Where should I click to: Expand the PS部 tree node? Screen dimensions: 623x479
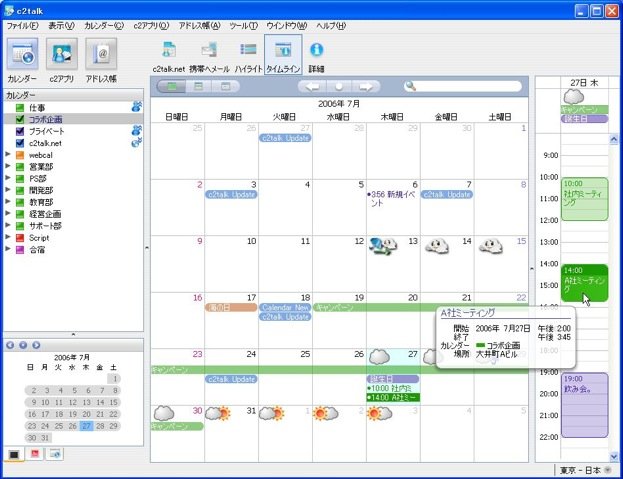(x=8, y=178)
